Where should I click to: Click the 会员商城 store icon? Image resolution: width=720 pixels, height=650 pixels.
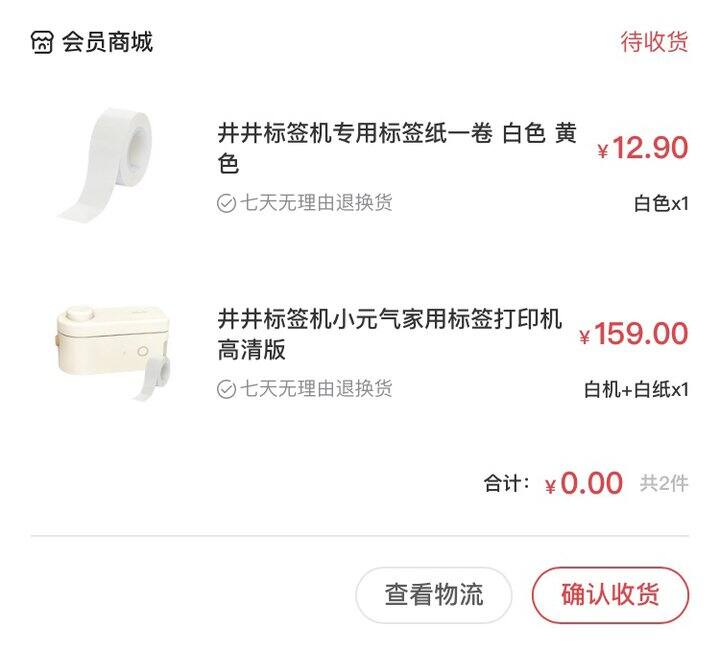click(42, 43)
